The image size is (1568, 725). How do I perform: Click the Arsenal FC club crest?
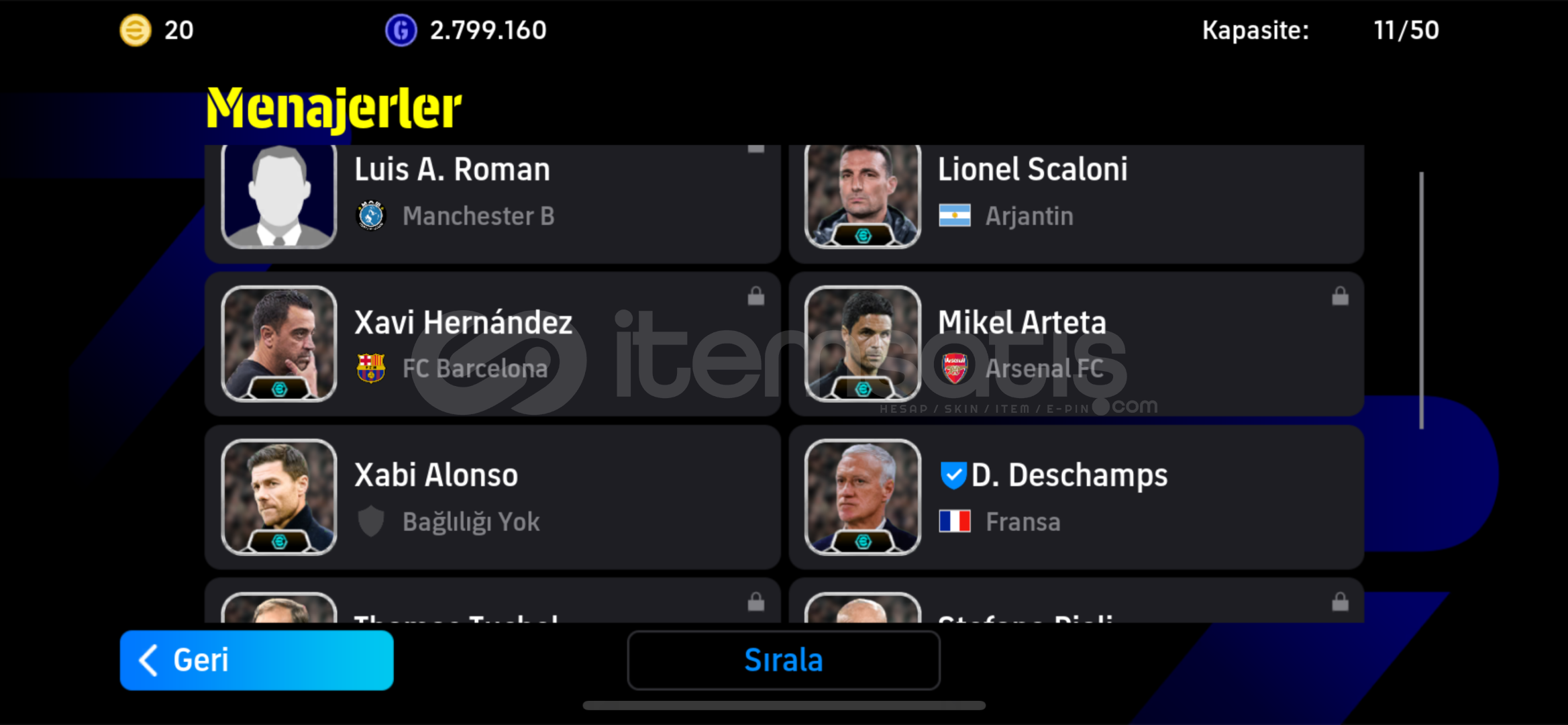[954, 368]
